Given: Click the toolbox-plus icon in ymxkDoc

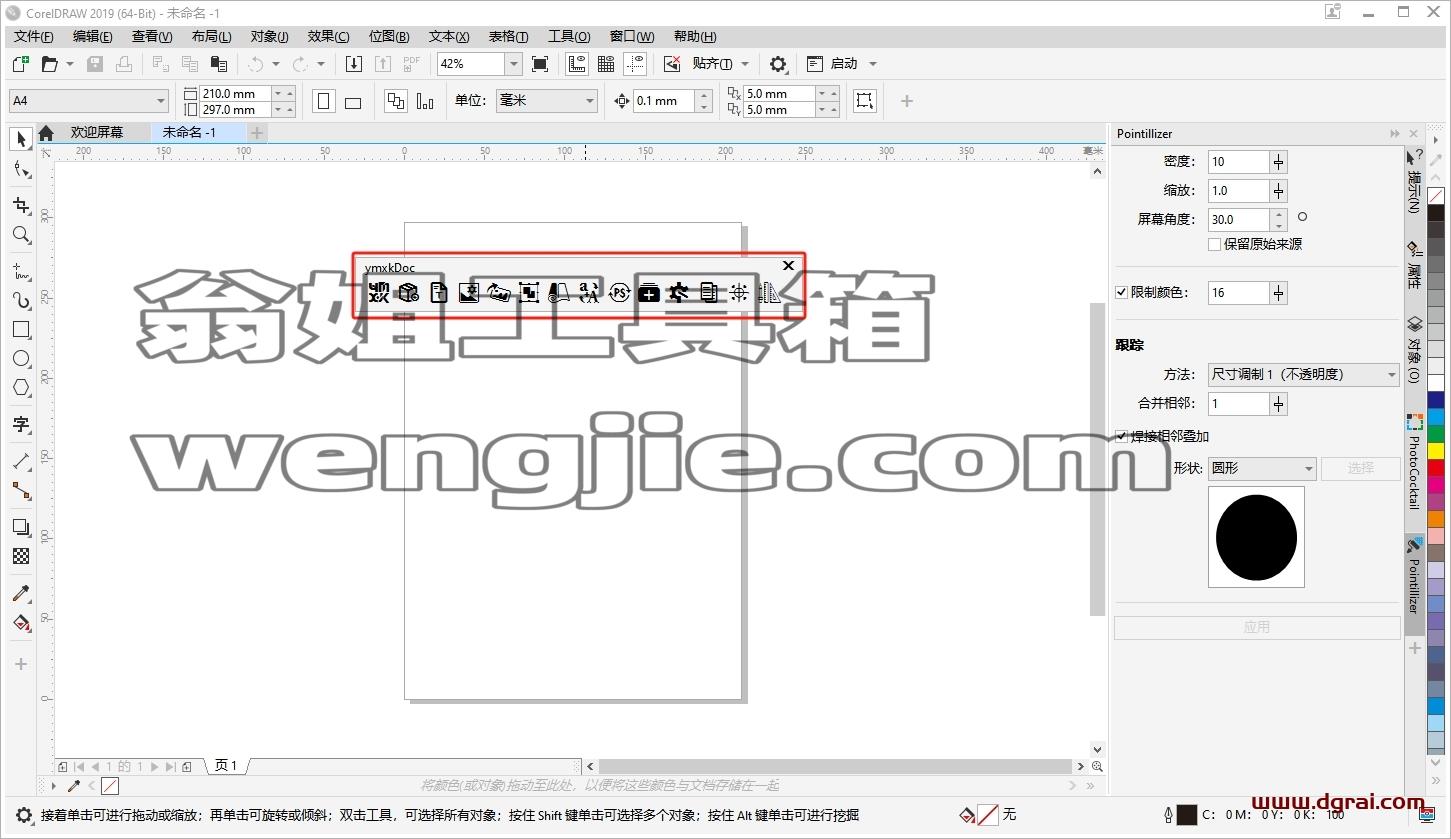Looking at the screenshot, I should click(649, 292).
